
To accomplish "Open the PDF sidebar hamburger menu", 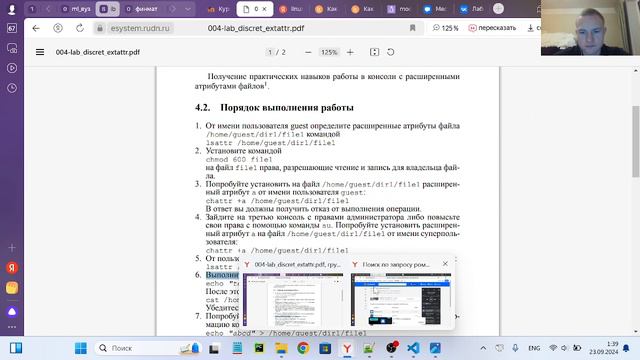I will tap(40, 52).
